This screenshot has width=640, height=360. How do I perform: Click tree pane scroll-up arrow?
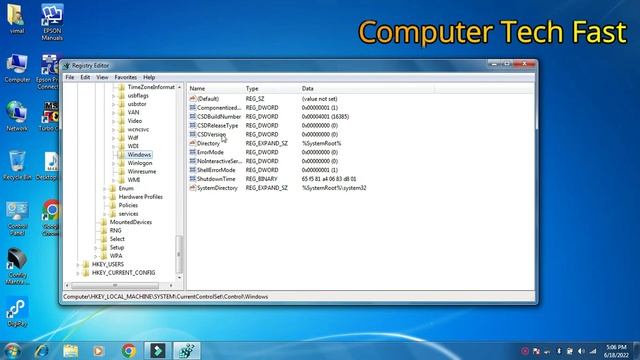tap(179, 87)
